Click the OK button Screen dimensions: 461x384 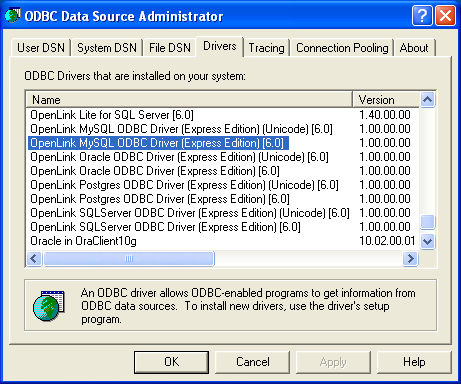[171, 362]
